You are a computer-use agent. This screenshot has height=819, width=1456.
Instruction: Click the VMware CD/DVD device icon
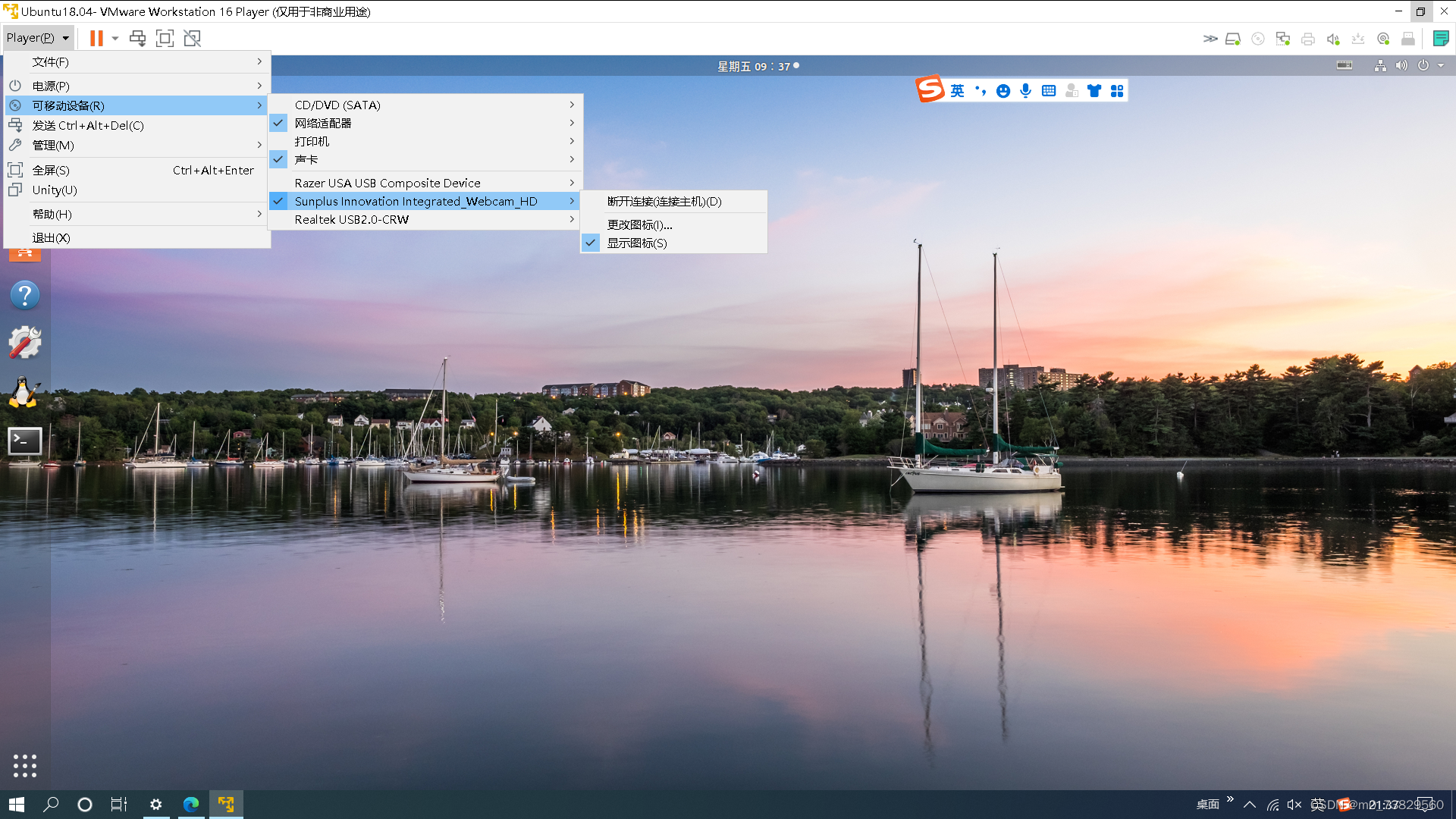coord(1258,39)
